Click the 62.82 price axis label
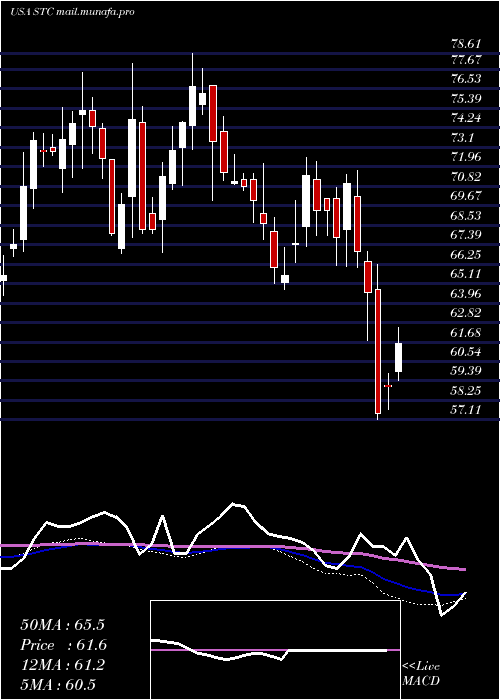500x700 pixels. (466, 312)
